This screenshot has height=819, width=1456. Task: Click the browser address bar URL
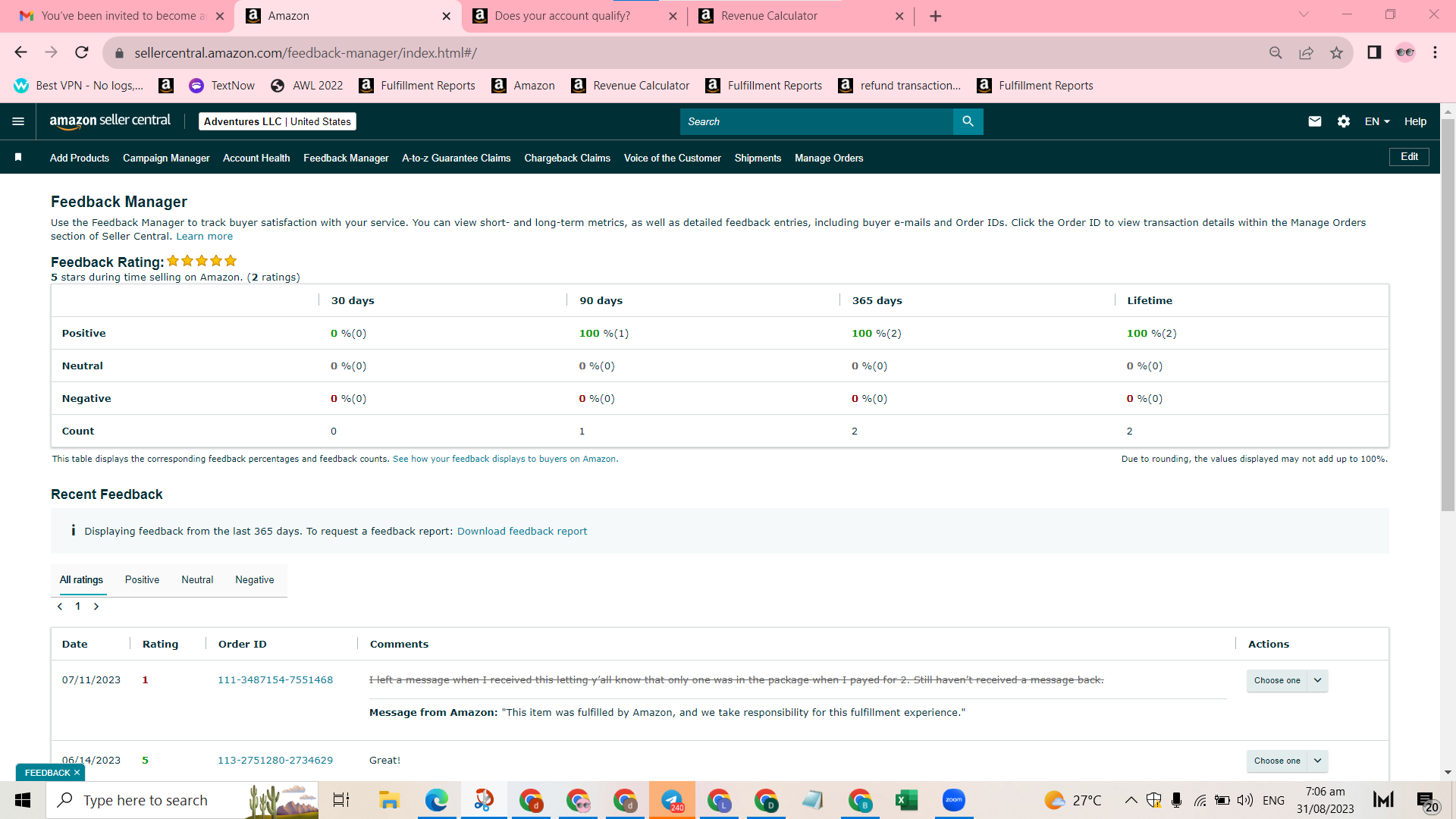[306, 52]
